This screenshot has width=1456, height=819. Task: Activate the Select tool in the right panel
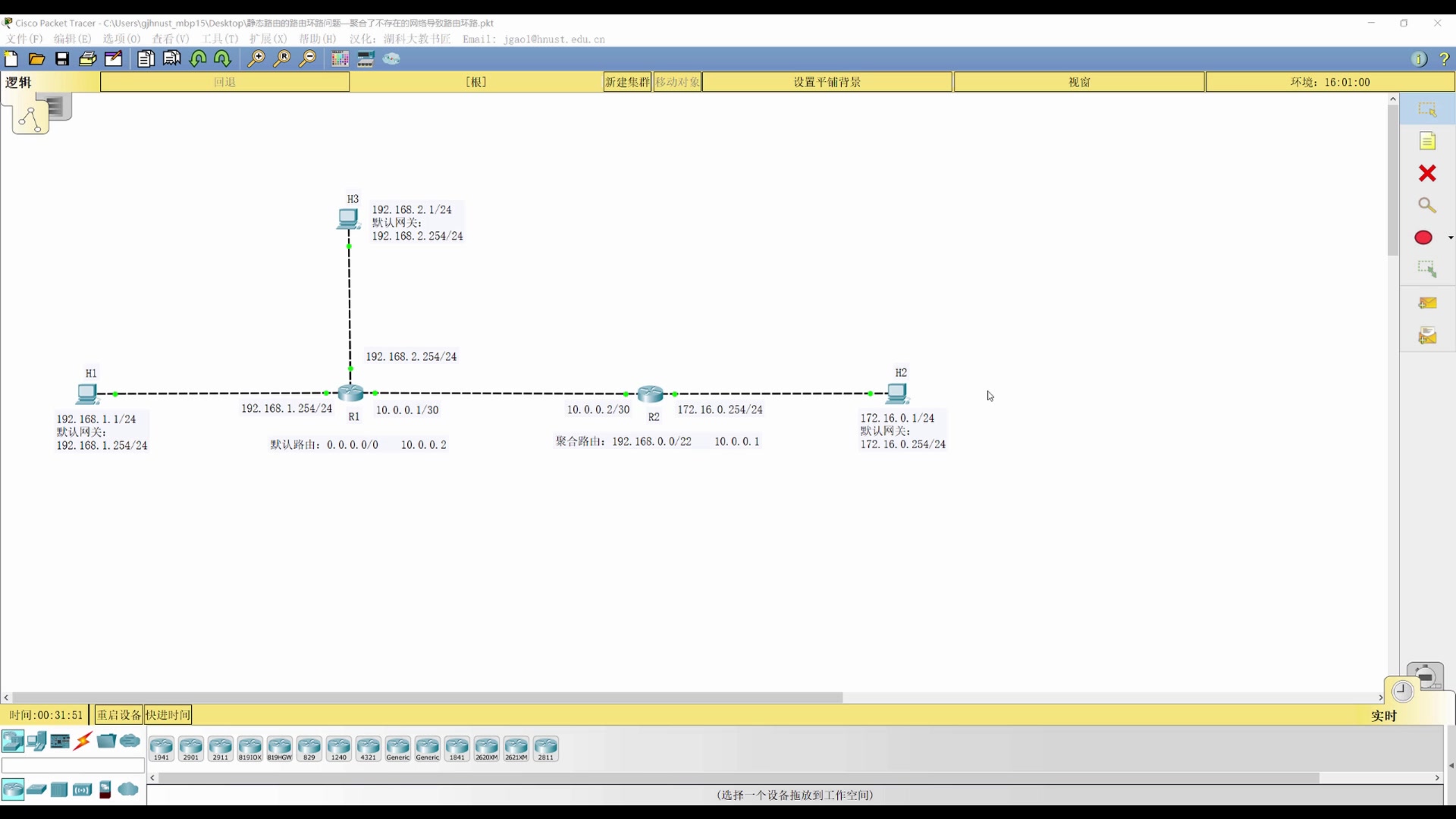[x=1427, y=110]
